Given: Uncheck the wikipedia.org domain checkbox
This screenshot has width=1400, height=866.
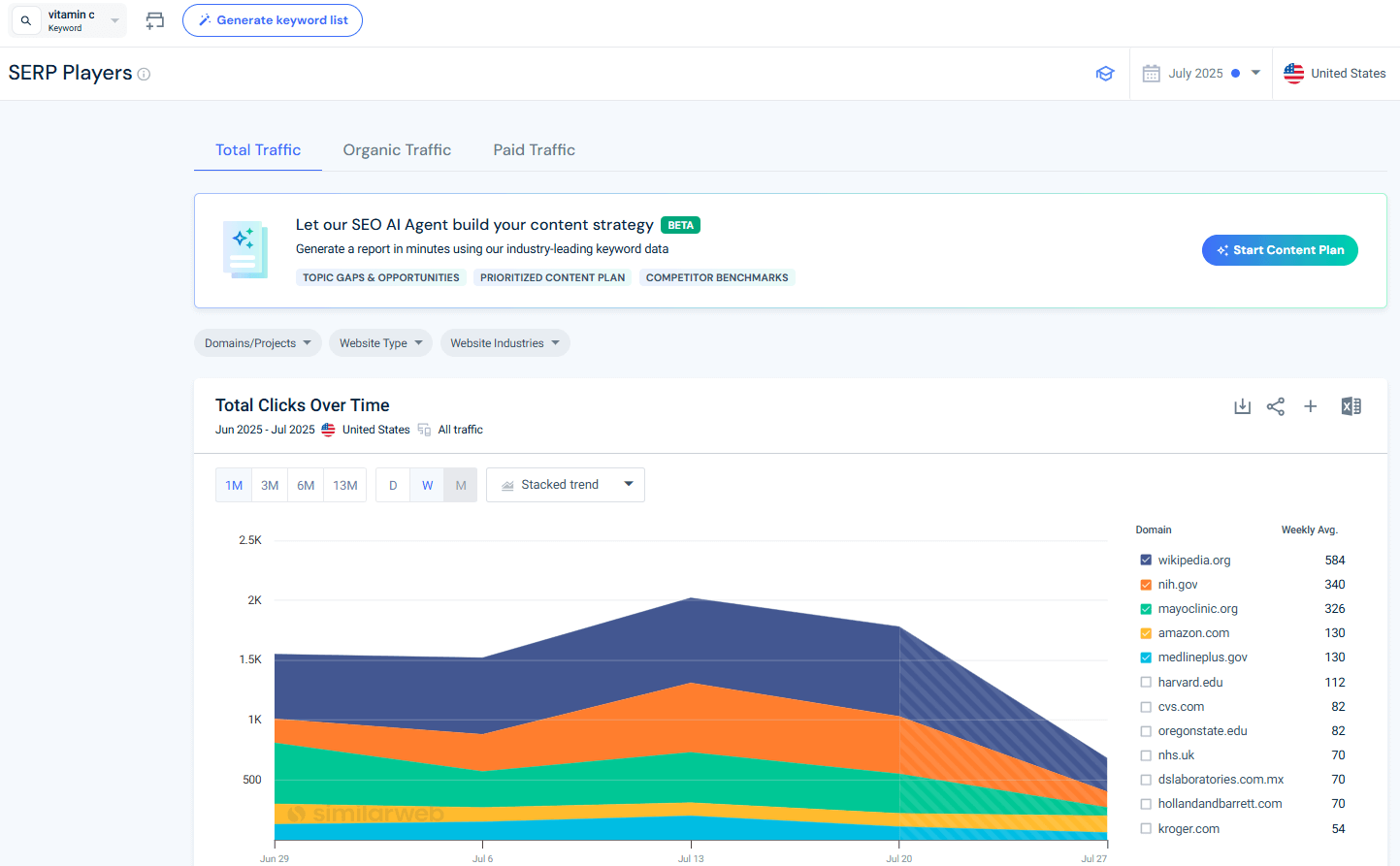Looking at the screenshot, I should (1146, 561).
